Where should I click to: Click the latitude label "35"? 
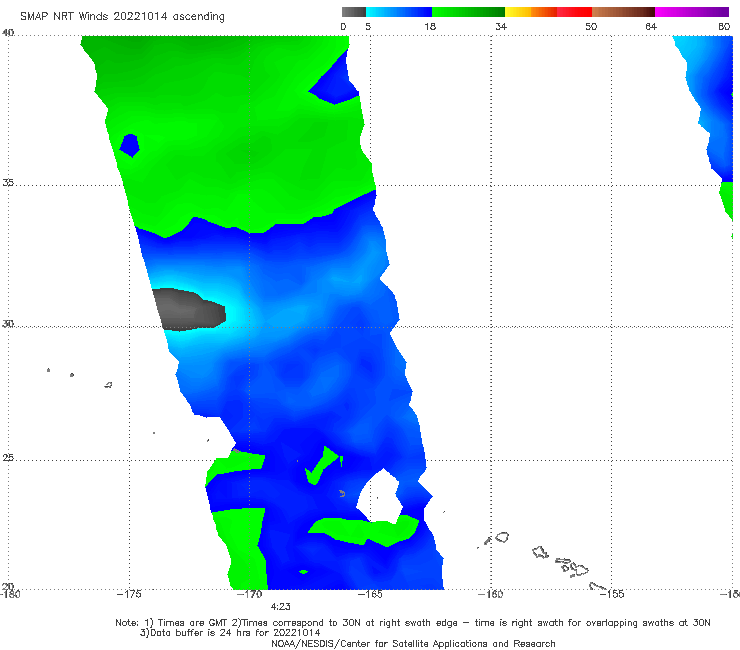point(8,183)
